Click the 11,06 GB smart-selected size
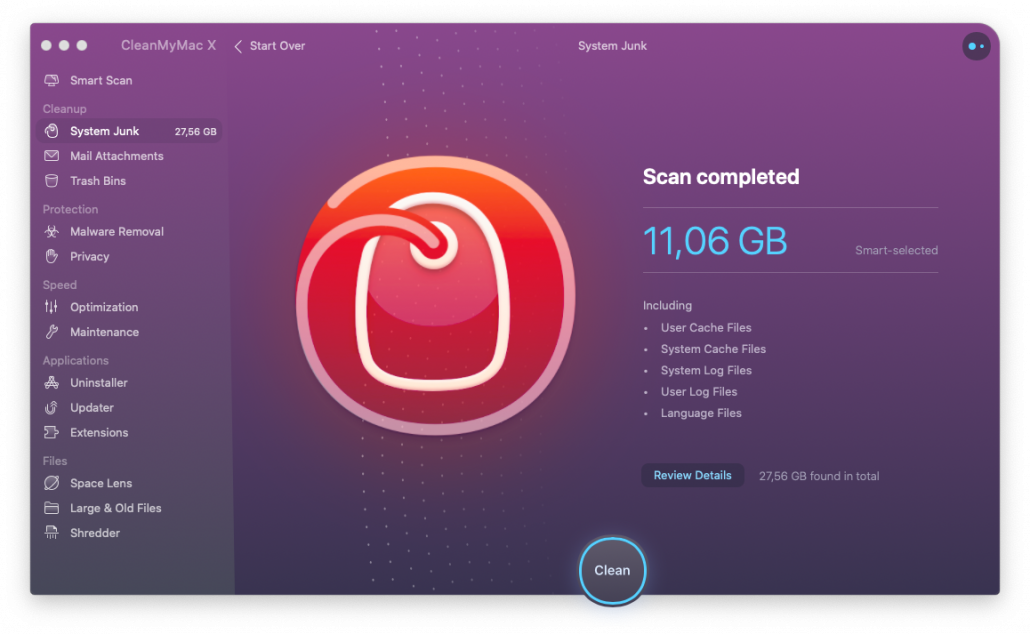The image size is (1030, 634). [714, 241]
